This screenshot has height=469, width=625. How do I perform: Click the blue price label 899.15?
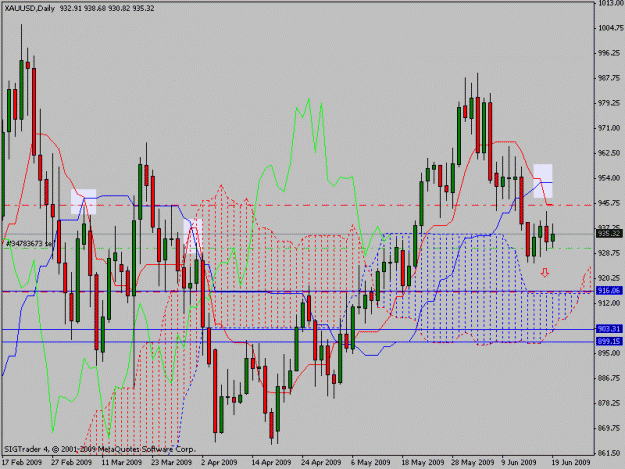coord(609,341)
